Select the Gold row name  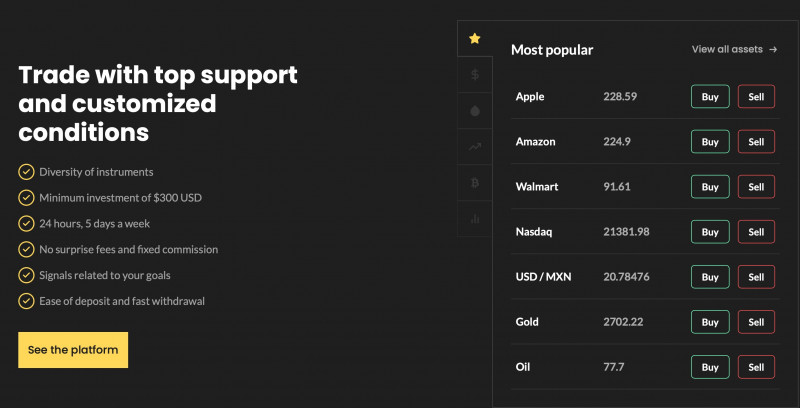pos(527,322)
